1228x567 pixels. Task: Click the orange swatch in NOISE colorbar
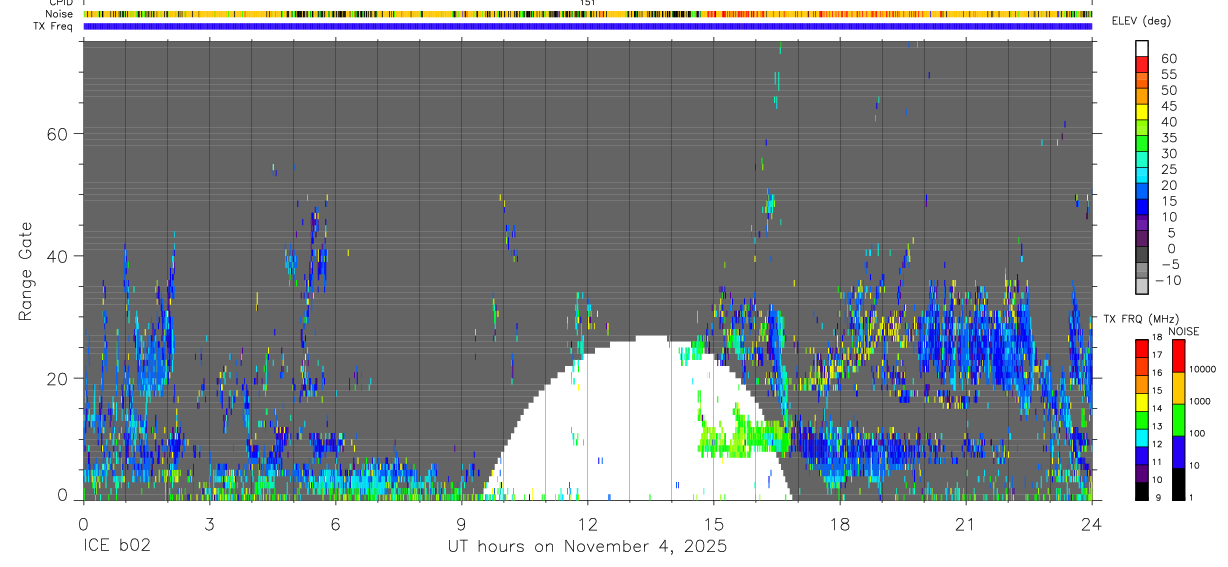coord(1179,387)
